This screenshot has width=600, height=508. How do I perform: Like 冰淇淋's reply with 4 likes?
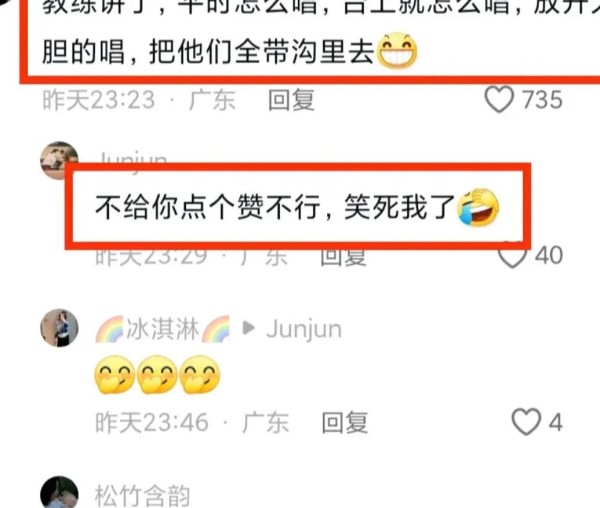(526, 422)
